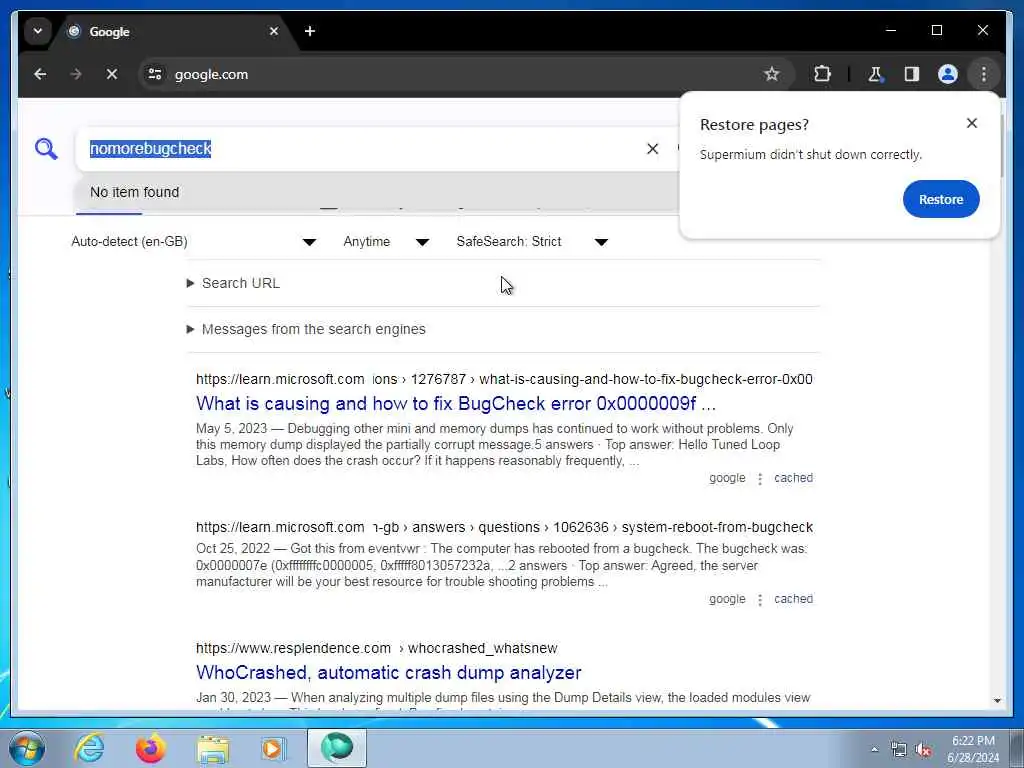Select the 'No item found' suggestion
The image size is (1024, 768).
(377, 192)
